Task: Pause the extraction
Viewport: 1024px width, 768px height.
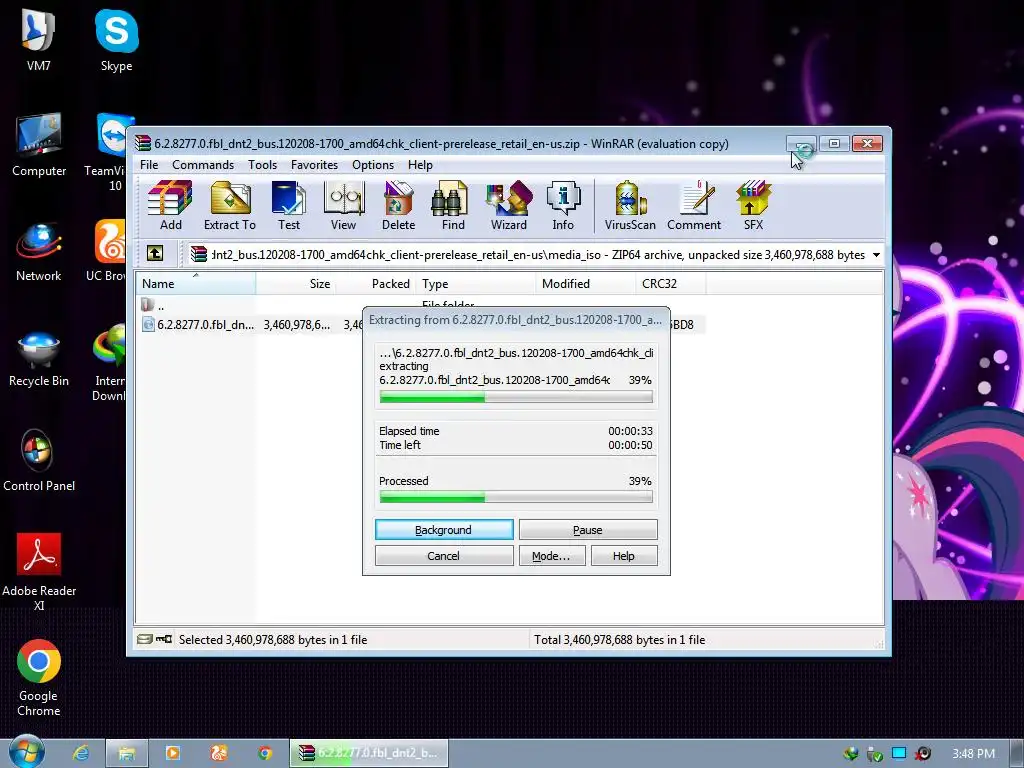Action: [588, 530]
